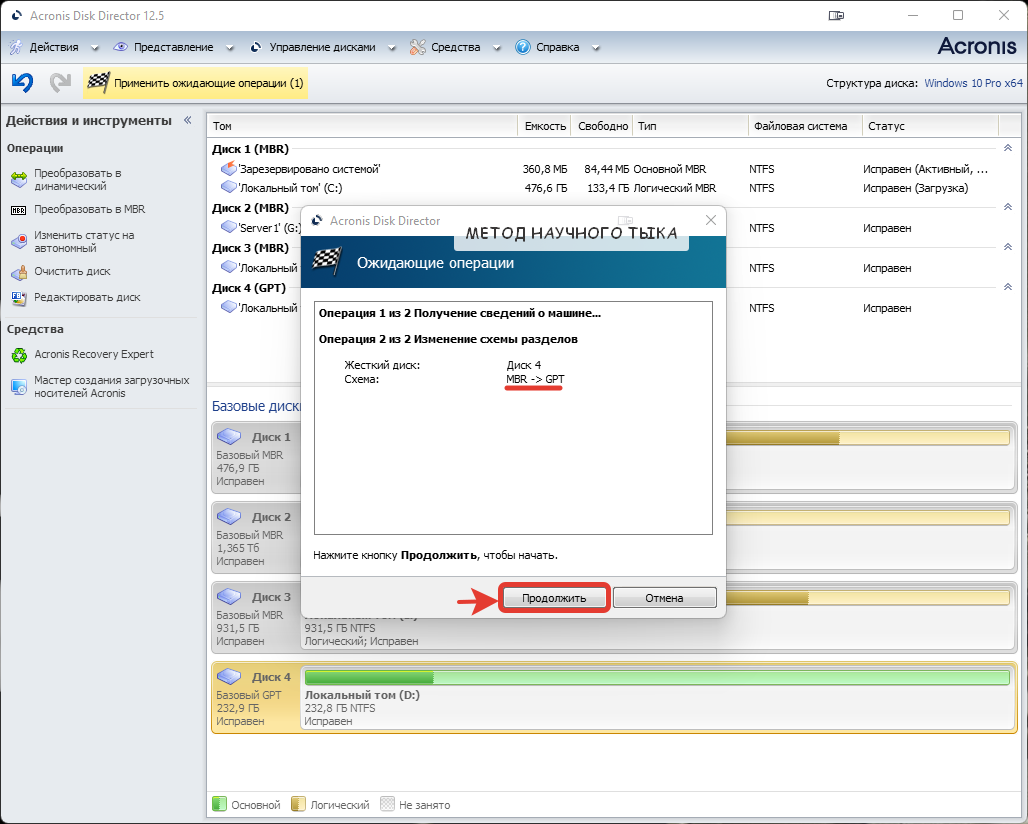Viewport: 1028px width, 824px height.
Task: Open the Управление дисками menu
Action: click(323, 47)
